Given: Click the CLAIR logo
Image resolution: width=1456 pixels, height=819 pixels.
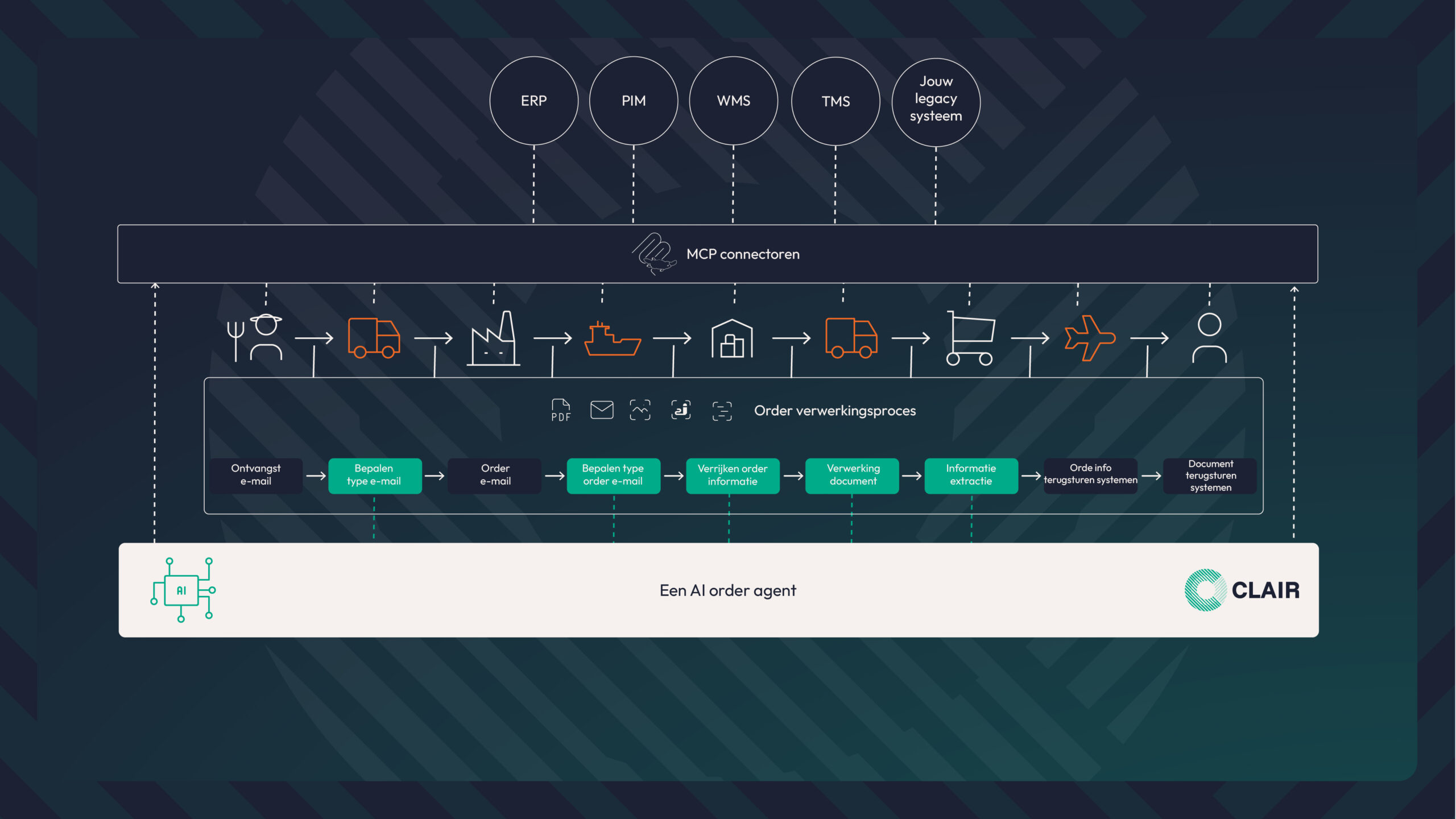Looking at the screenshot, I should point(1242,590).
